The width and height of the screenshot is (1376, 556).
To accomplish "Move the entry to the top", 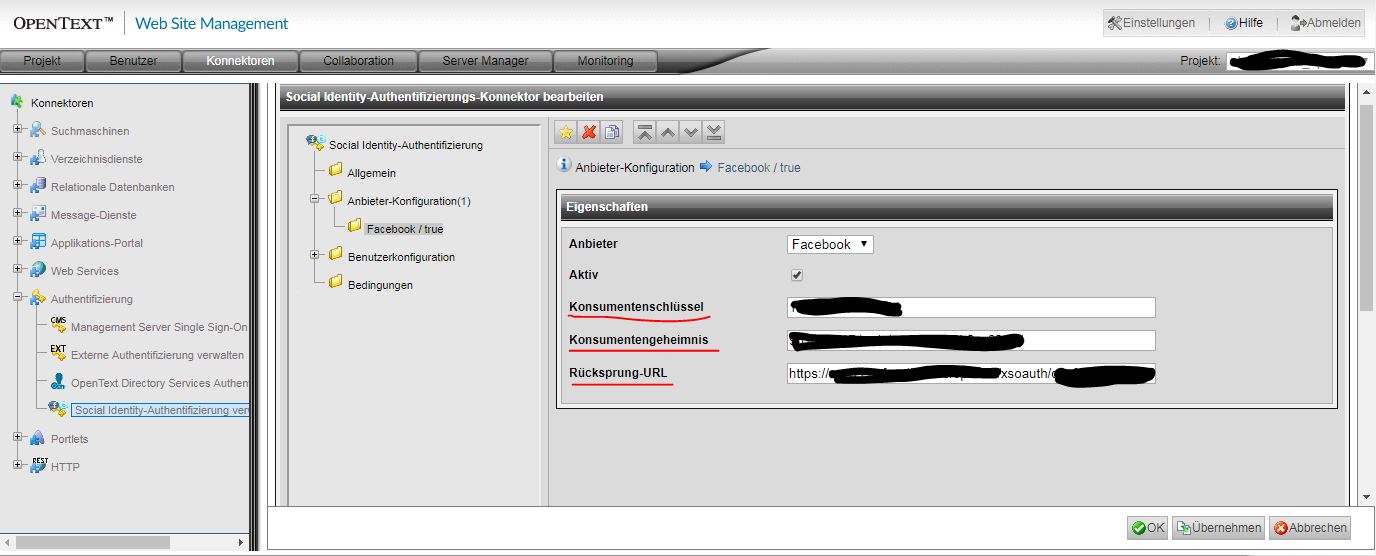I will coord(645,132).
